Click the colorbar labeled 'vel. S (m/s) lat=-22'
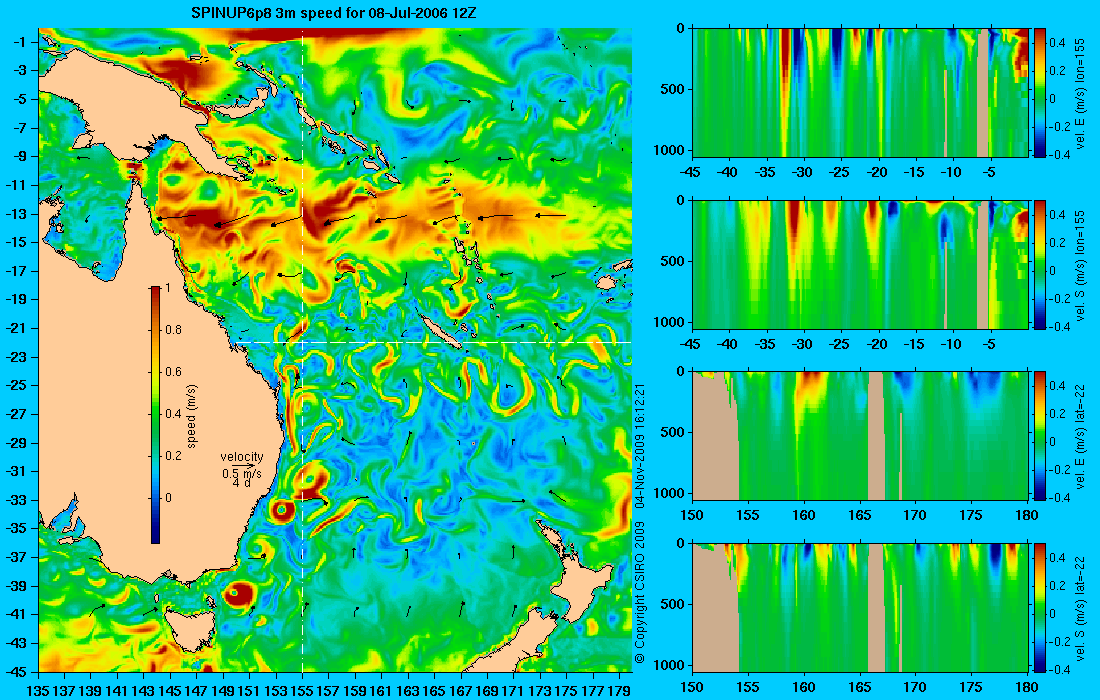The width and height of the screenshot is (1100, 700). 1040,607
